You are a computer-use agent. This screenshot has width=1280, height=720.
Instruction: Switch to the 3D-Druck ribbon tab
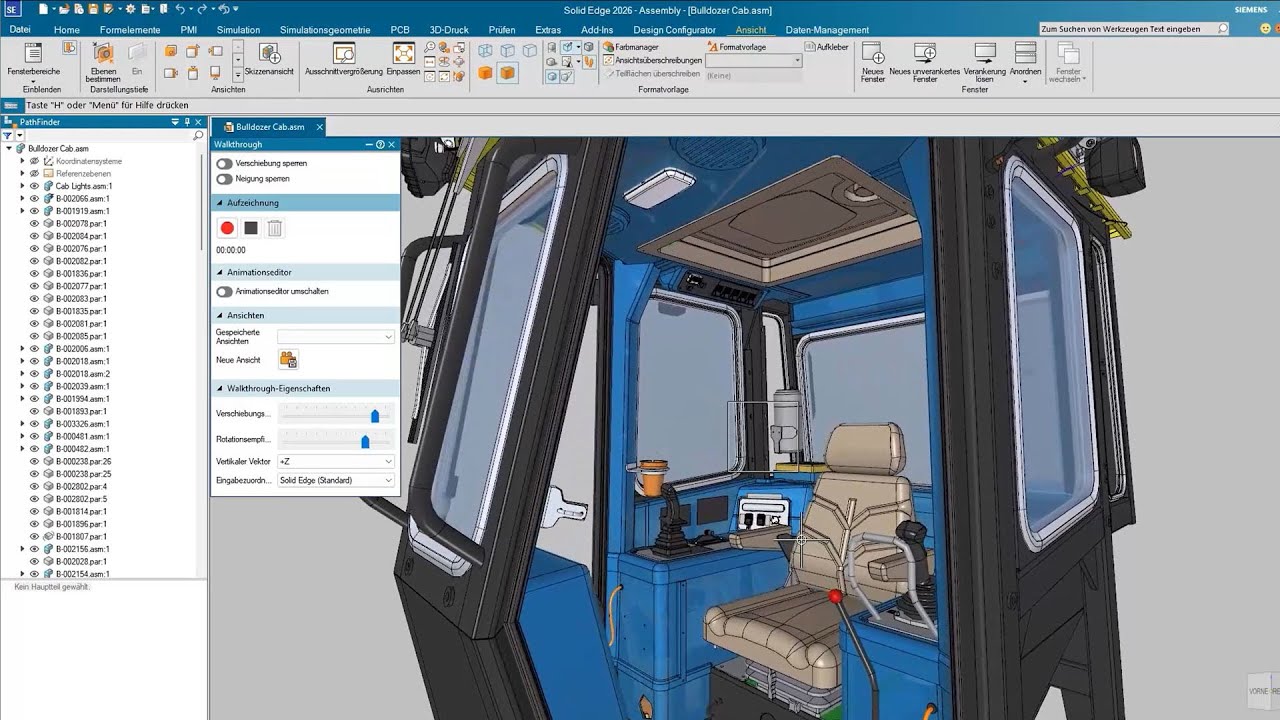click(449, 30)
